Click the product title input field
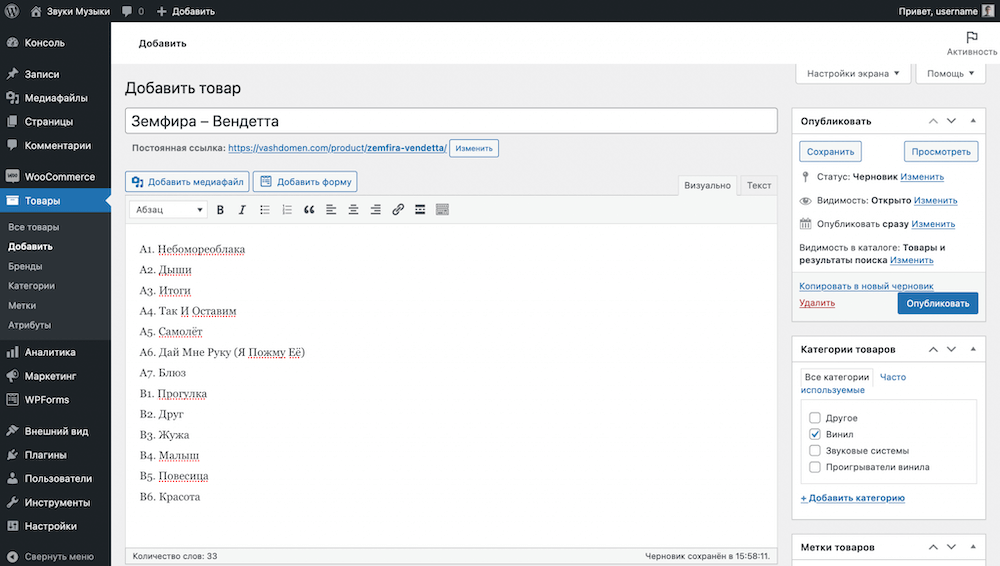 [x=451, y=121]
